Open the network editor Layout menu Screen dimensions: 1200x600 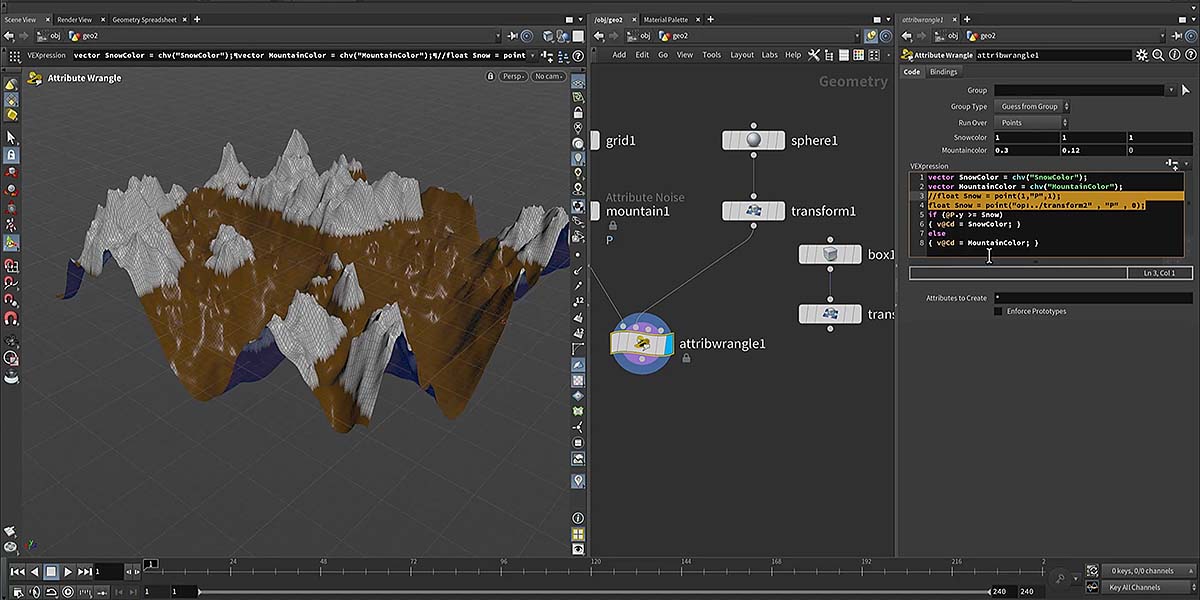[742, 55]
